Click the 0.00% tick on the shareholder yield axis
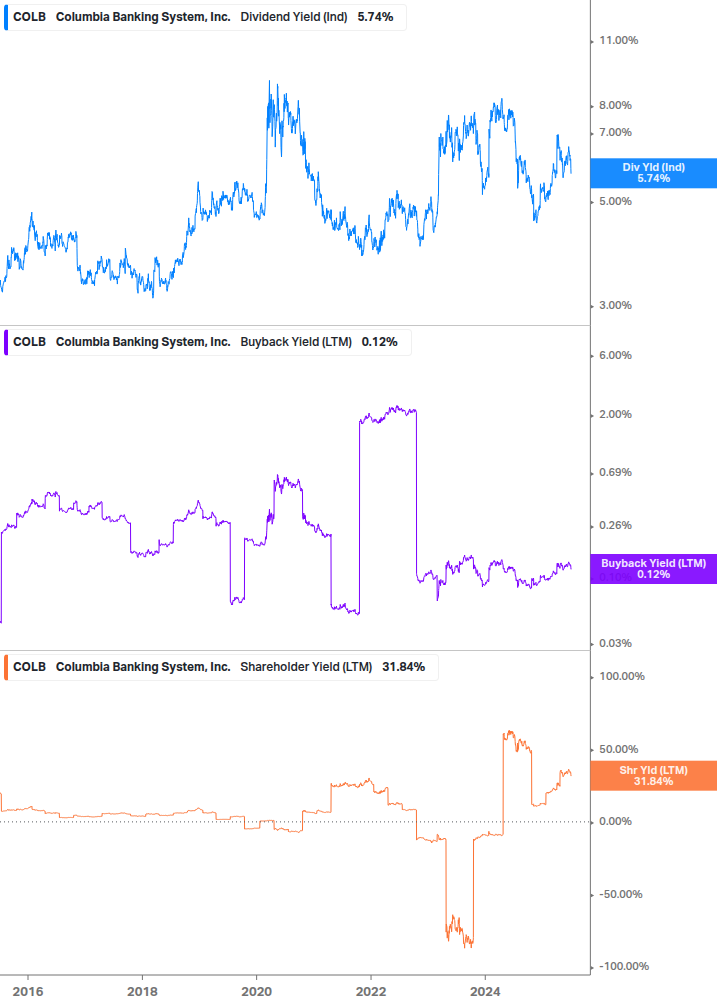The width and height of the screenshot is (717, 1005). tap(615, 822)
